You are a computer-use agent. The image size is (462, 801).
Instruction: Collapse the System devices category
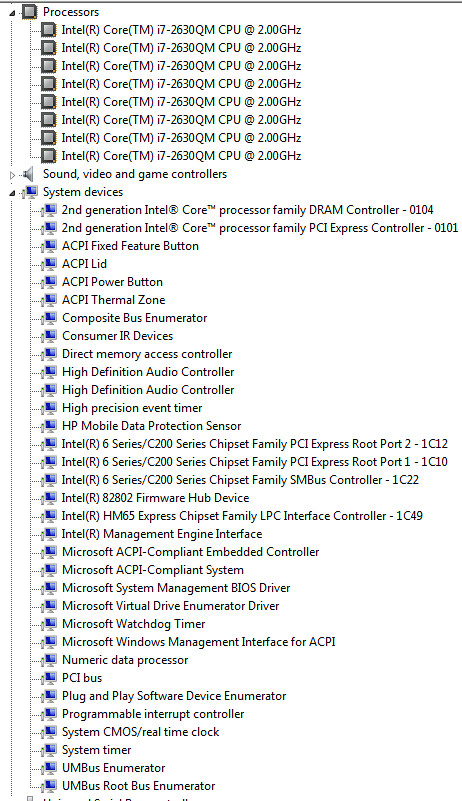(12, 193)
